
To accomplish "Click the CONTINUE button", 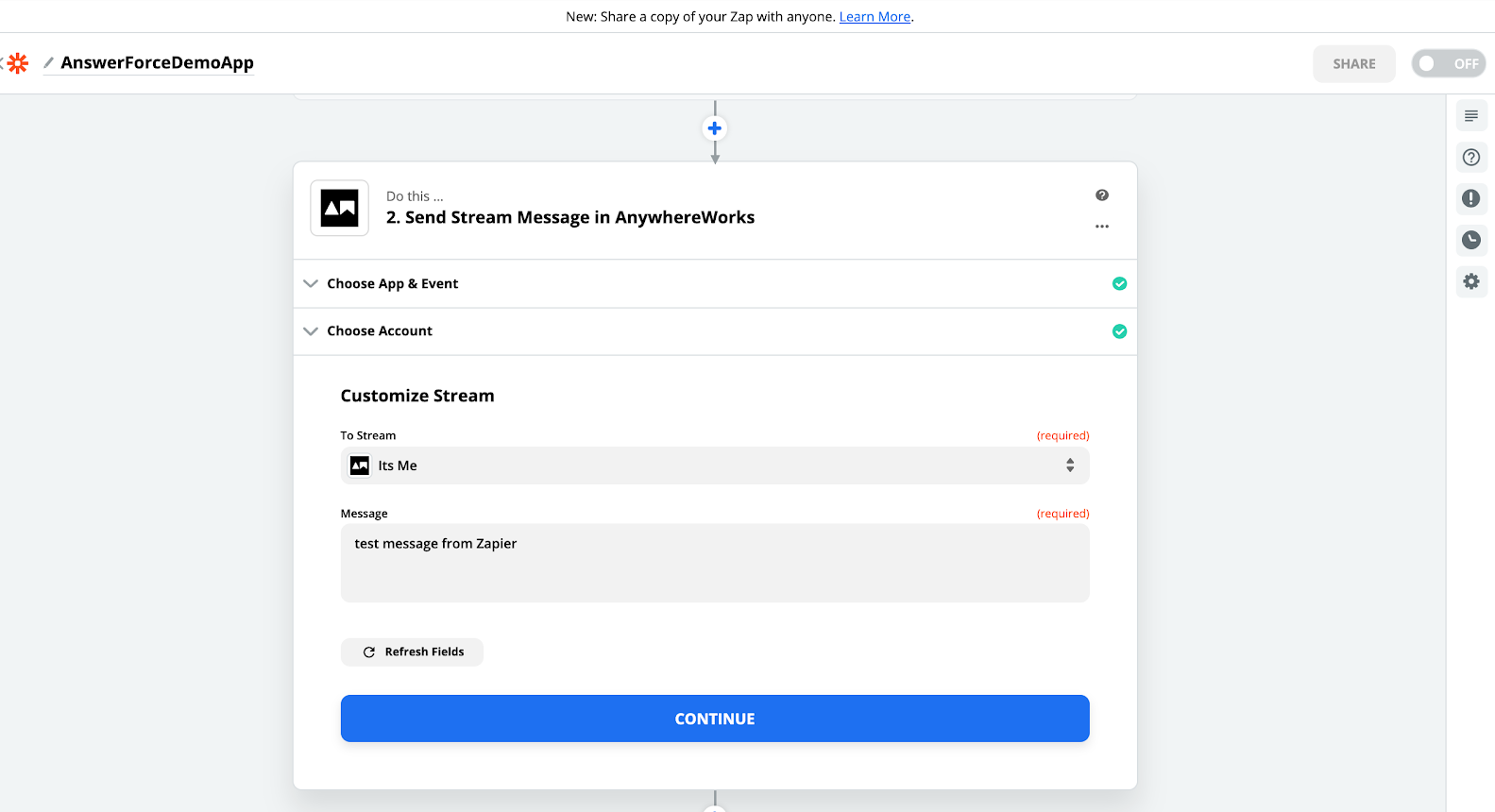I will pyautogui.click(x=715, y=719).
